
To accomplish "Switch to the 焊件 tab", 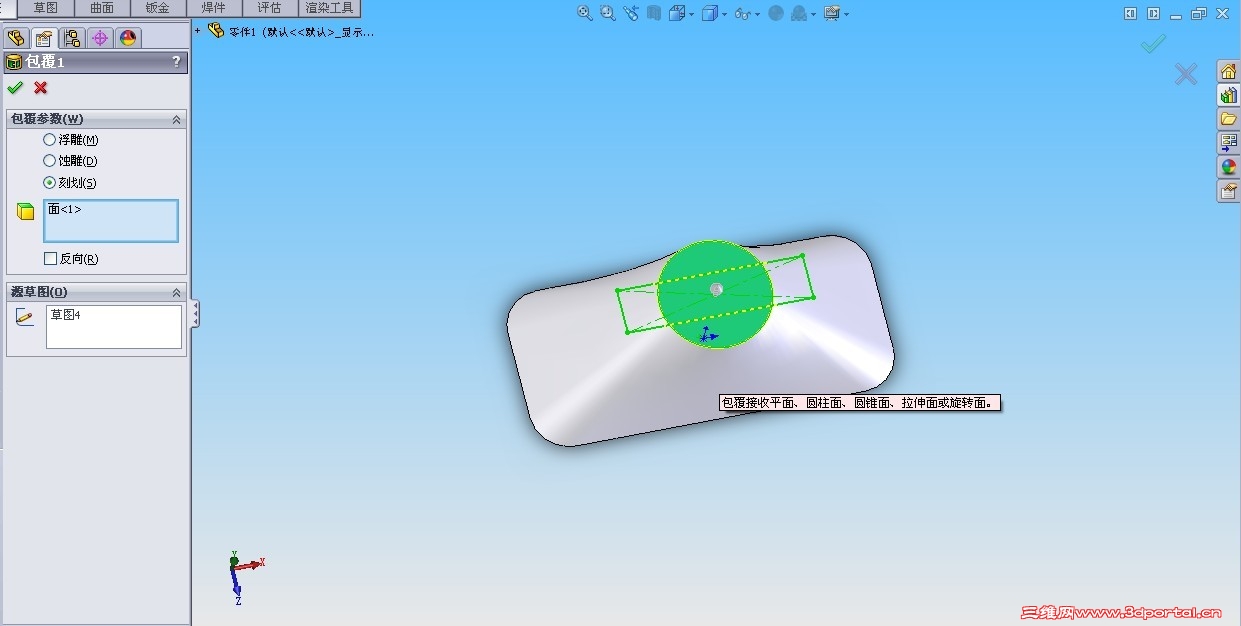I will coord(213,8).
